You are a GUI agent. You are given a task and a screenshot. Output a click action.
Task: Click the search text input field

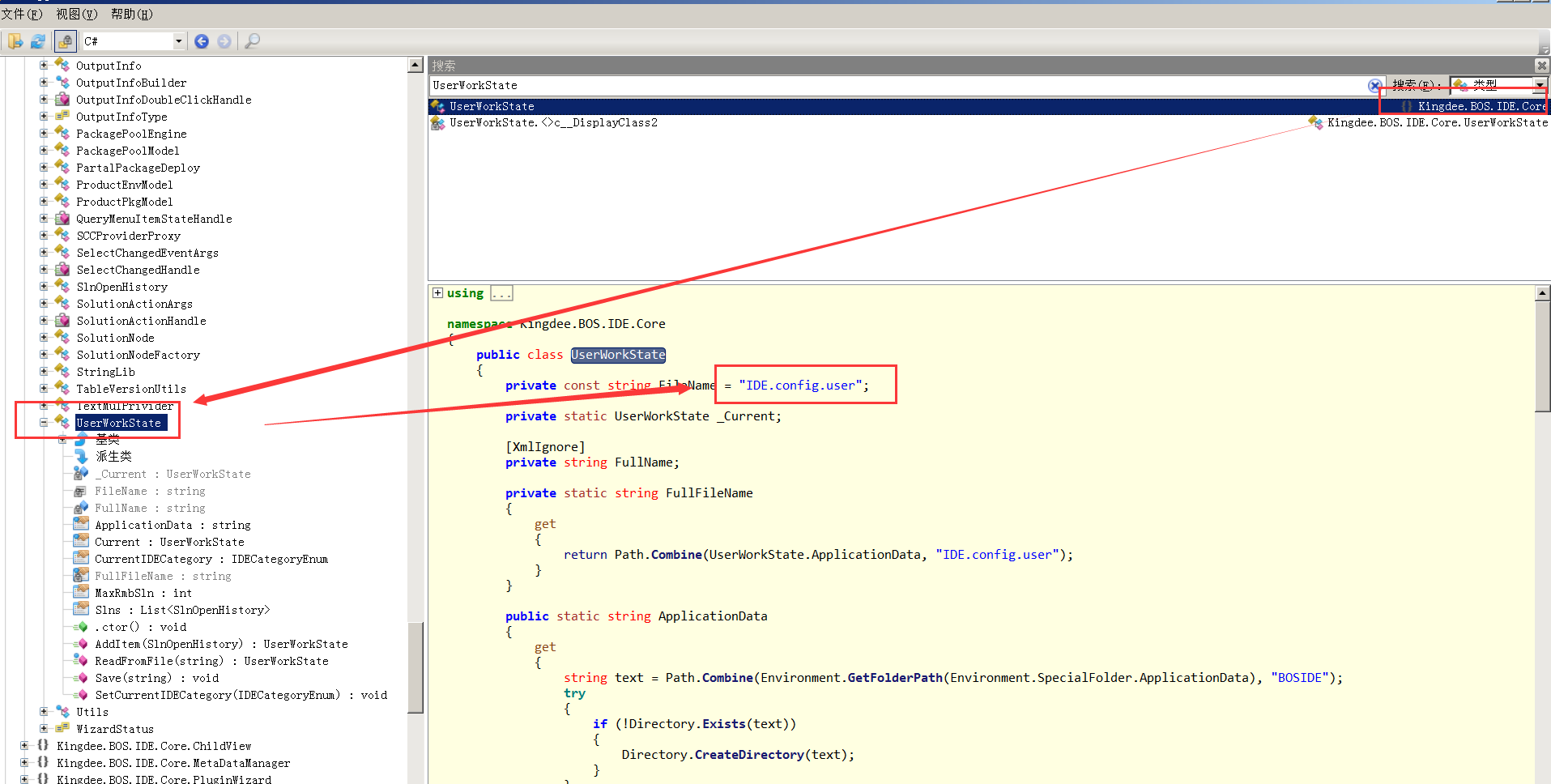[899, 85]
